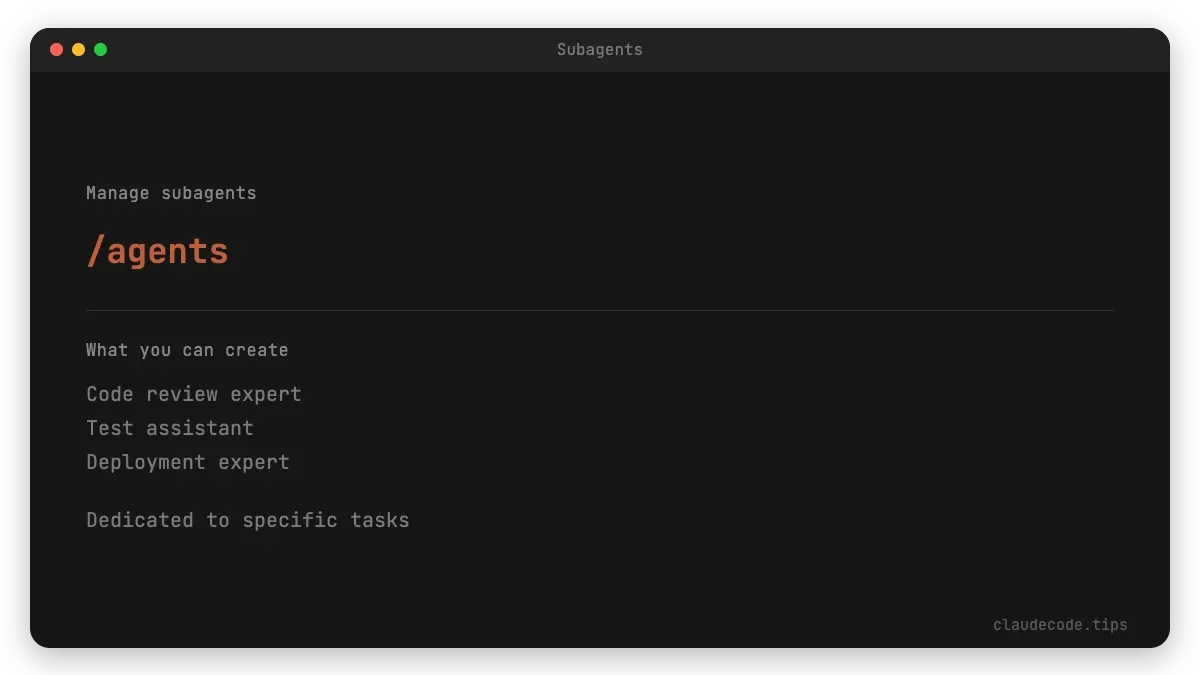The width and height of the screenshot is (1200, 675).
Task: Click expert in the Deployment line
Action: coord(254,462)
